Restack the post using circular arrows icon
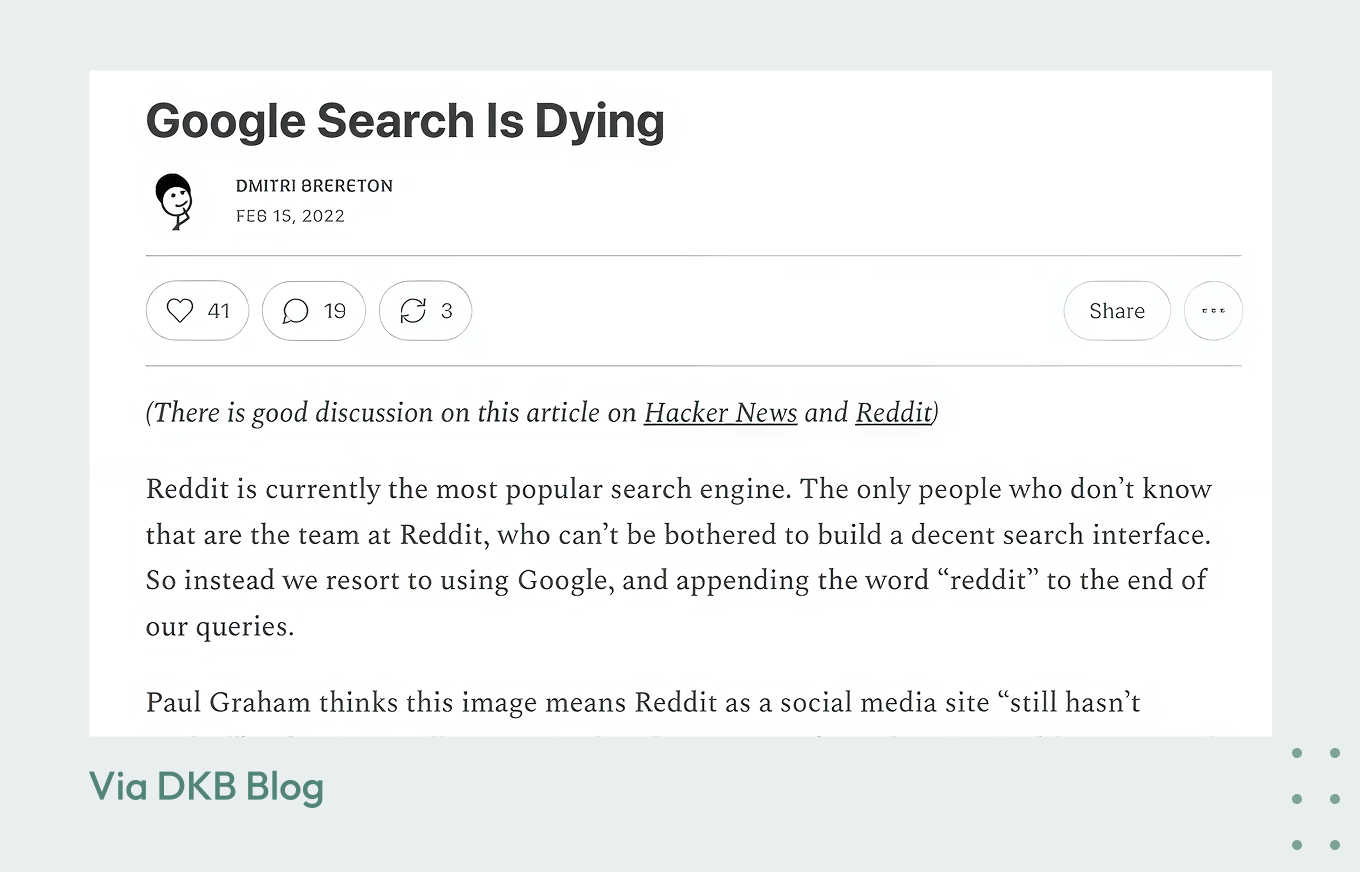 tap(412, 311)
